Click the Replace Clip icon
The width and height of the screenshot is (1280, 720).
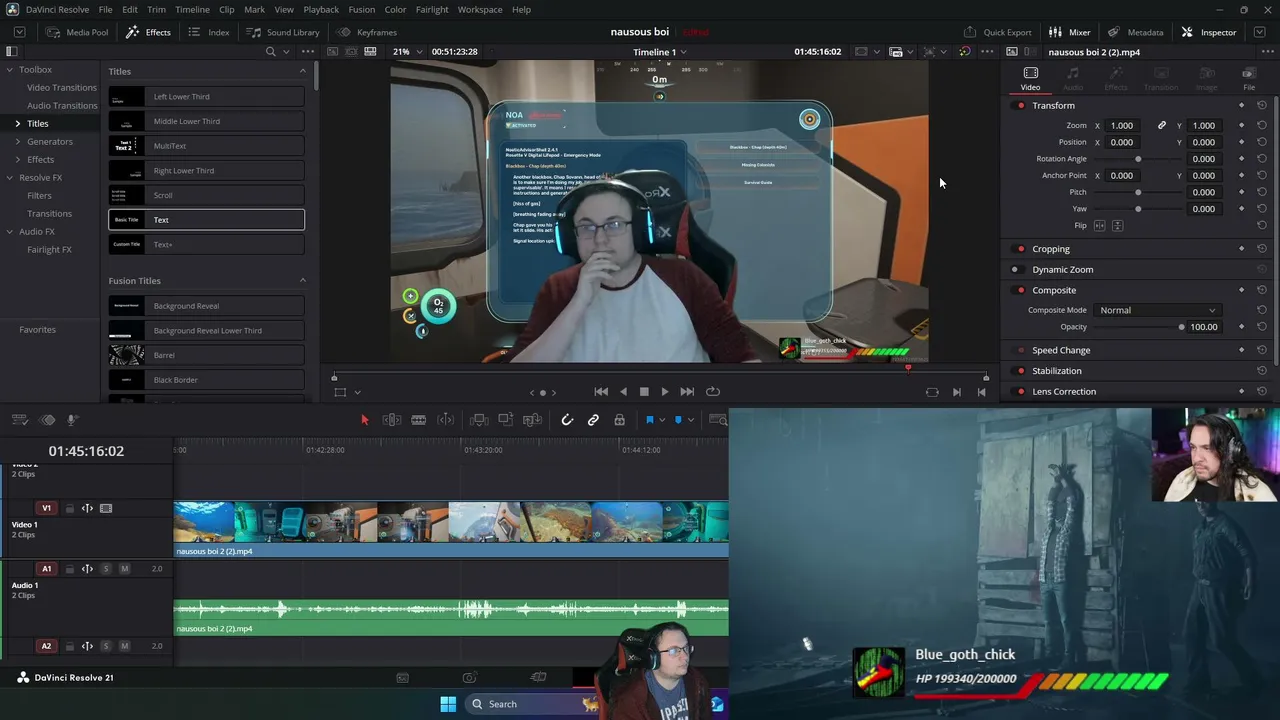coord(532,420)
